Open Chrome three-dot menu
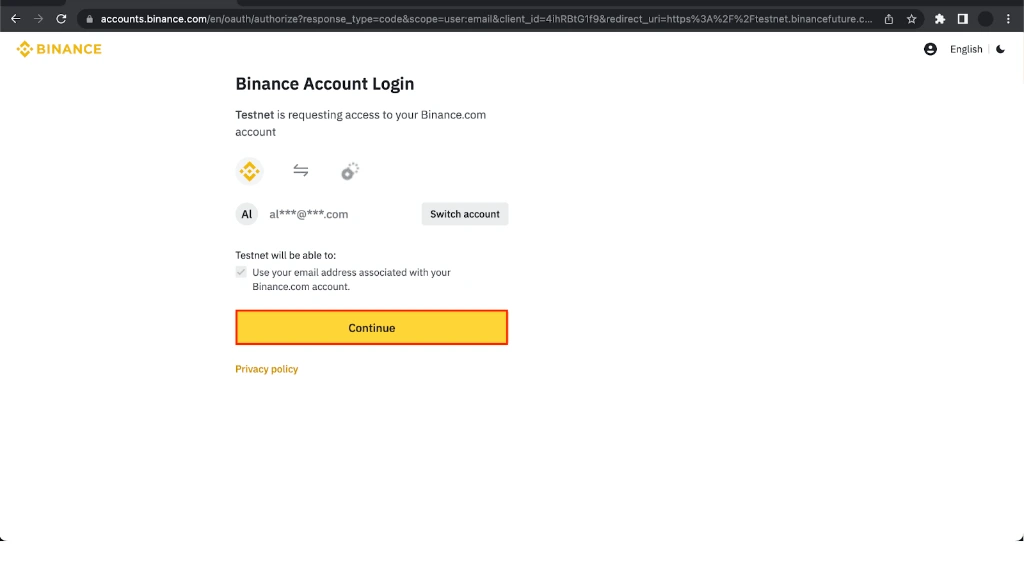Image resolution: width=1024 pixels, height=576 pixels. click(x=1008, y=19)
